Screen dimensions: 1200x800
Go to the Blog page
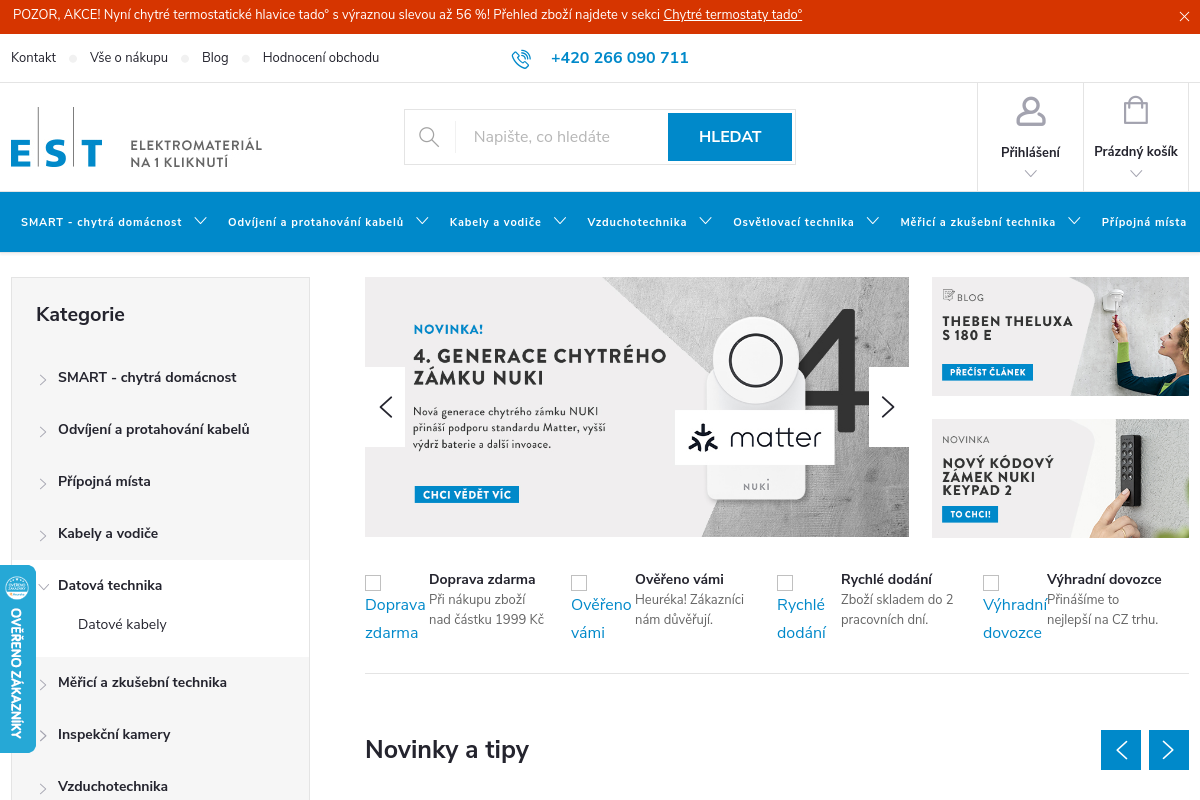[x=215, y=58]
